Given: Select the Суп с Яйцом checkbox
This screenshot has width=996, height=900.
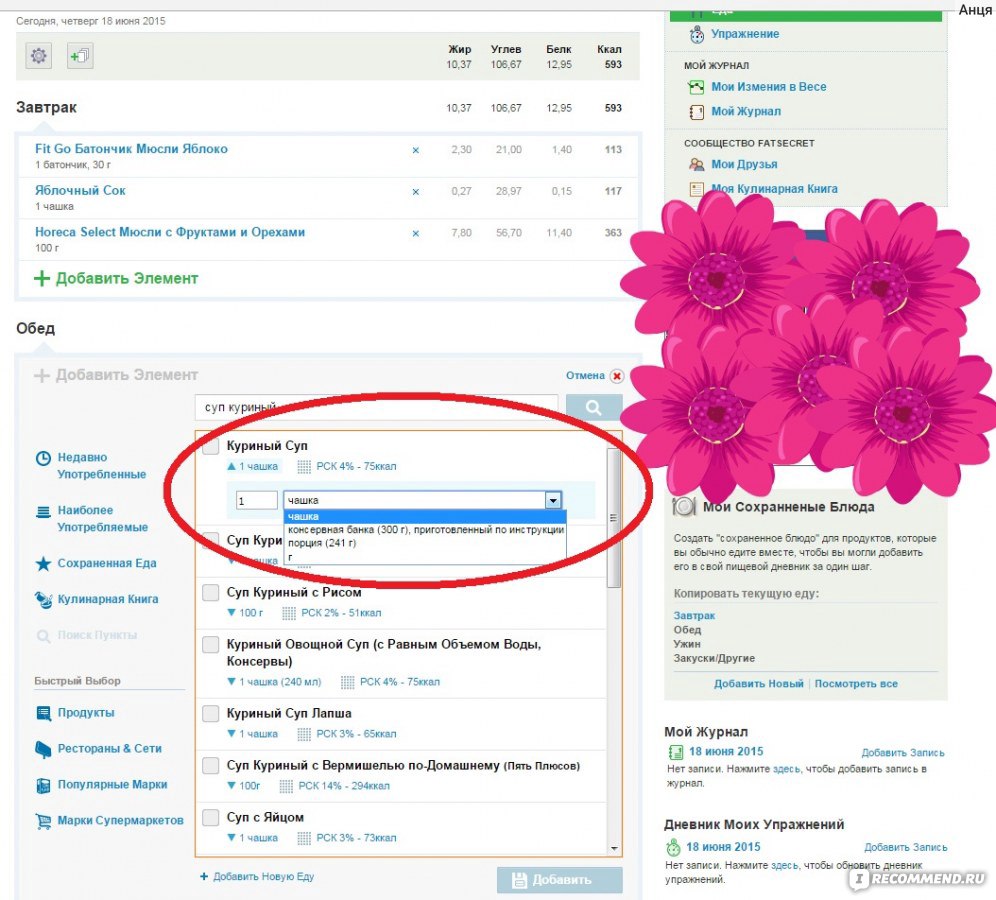Looking at the screenshot, I should click(x=210, y=818).
